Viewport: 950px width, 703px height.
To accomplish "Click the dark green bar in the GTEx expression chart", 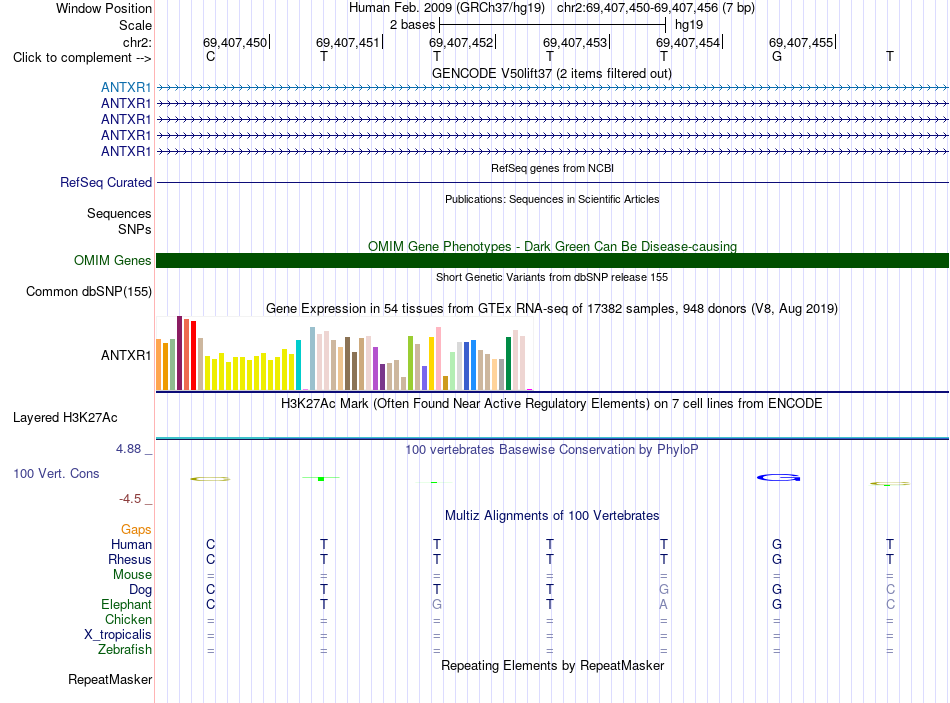I will click(508, 363).
